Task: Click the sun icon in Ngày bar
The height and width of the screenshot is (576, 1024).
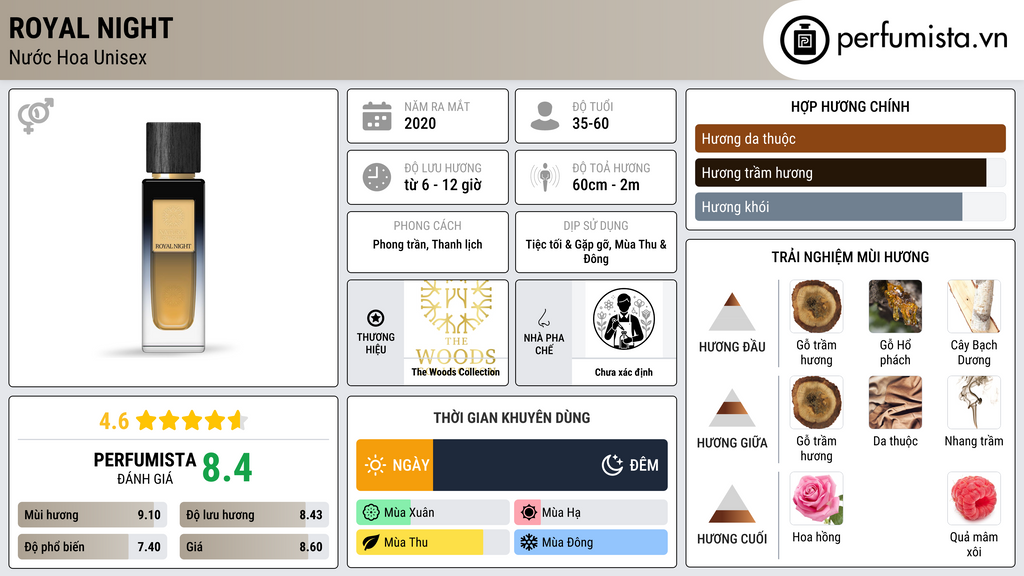Action: (x=375, y=465)
